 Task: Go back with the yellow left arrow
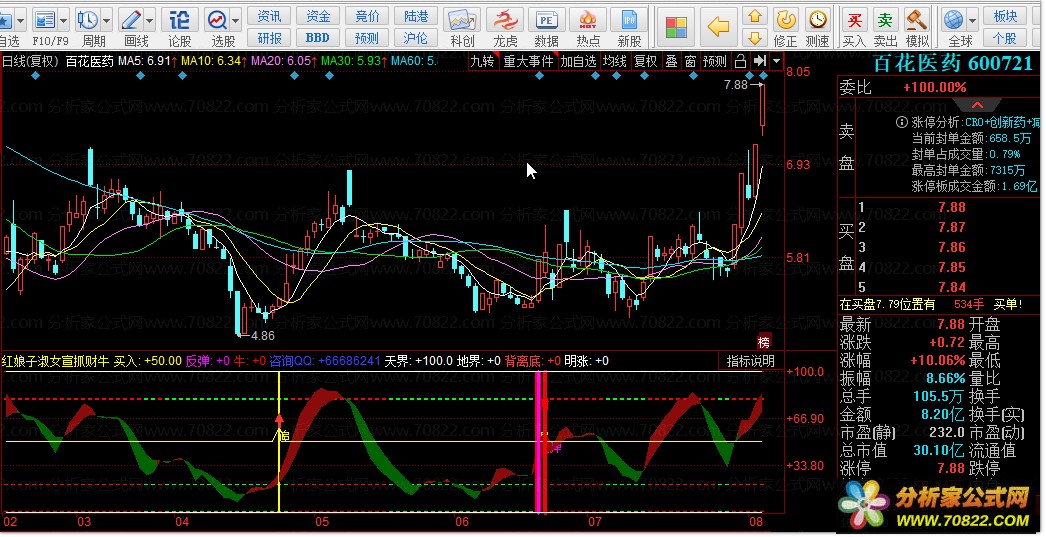[x=718, y=27]
